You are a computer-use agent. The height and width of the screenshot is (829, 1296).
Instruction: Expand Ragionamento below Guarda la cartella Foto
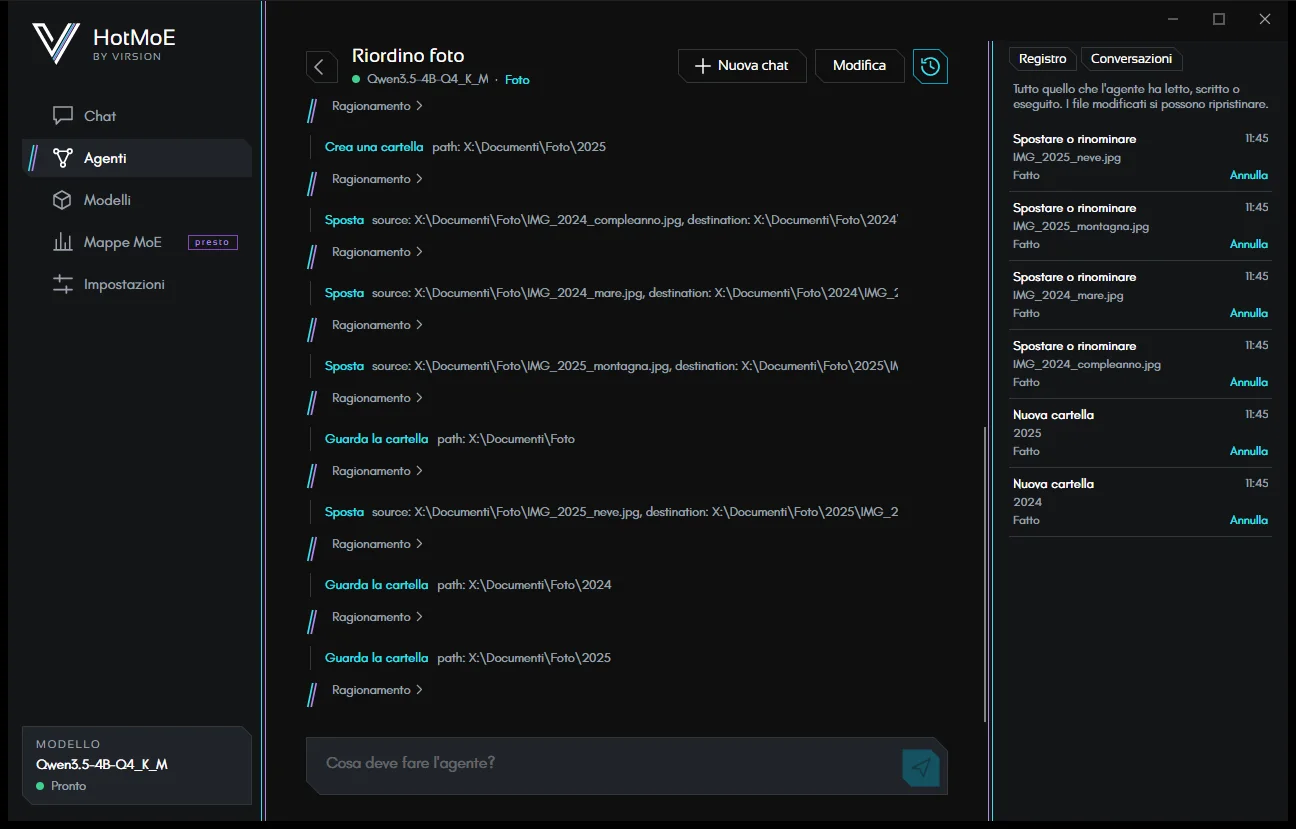tap(377, 471)
